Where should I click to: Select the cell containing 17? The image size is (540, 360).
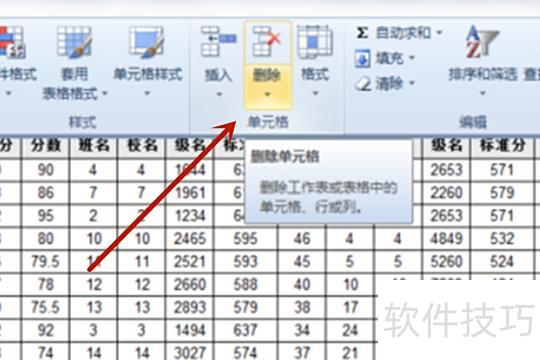[350, 307]
